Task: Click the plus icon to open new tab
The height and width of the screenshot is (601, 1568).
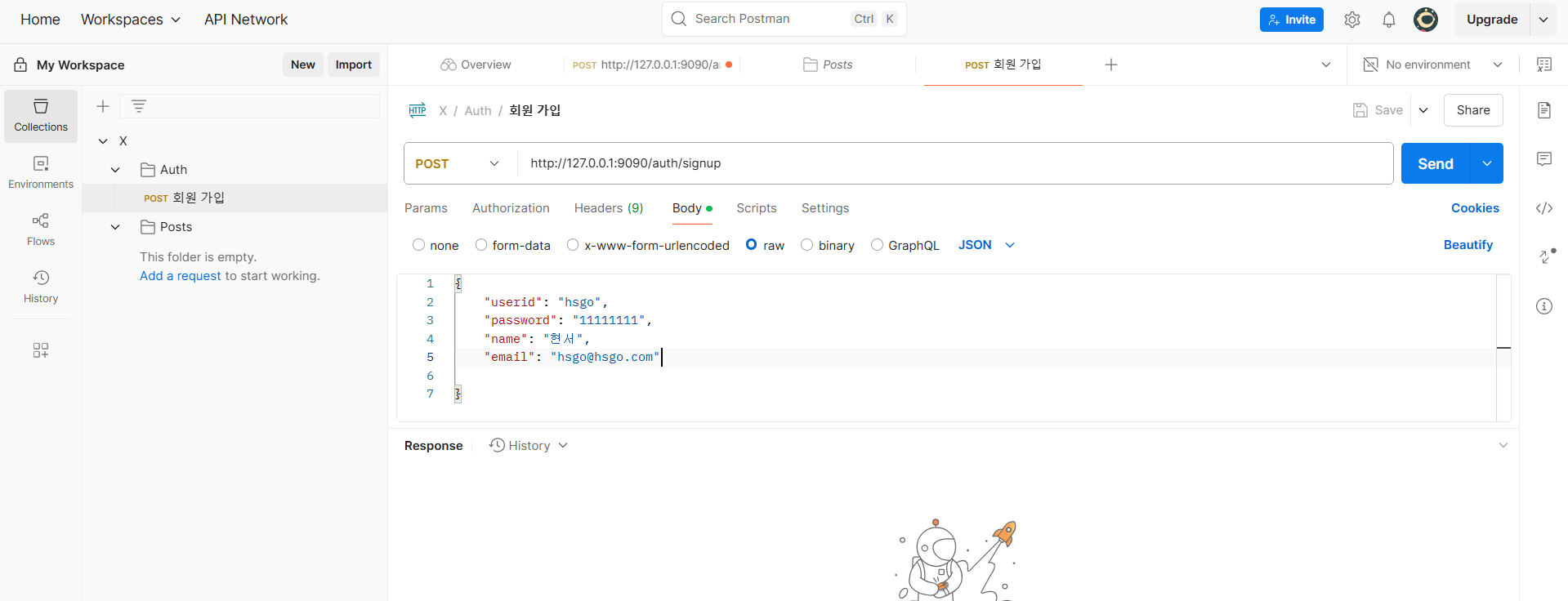Action: (x=1111, y=65)
